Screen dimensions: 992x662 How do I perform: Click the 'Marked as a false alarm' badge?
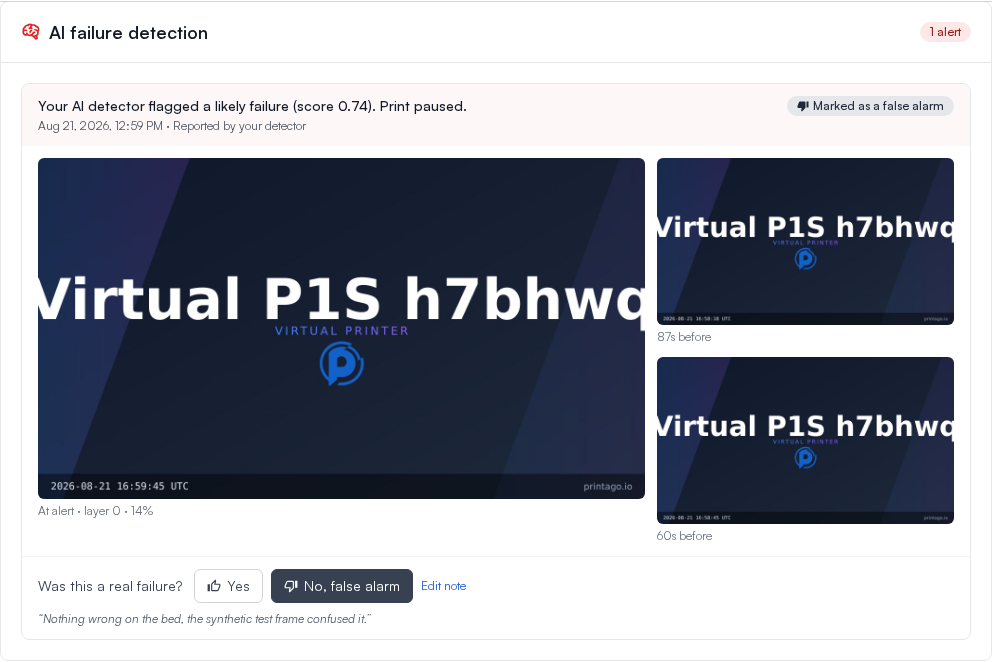click(x=870, y=106)
